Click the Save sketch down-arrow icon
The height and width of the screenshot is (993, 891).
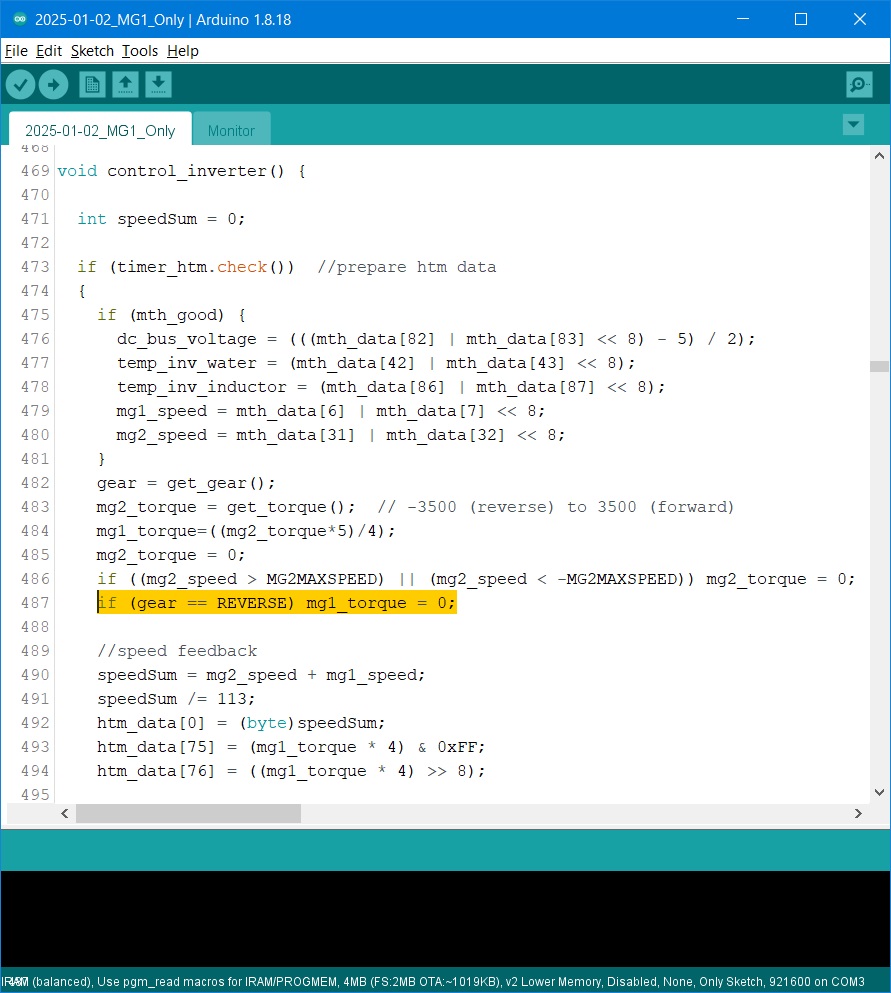tap(158, 85)
